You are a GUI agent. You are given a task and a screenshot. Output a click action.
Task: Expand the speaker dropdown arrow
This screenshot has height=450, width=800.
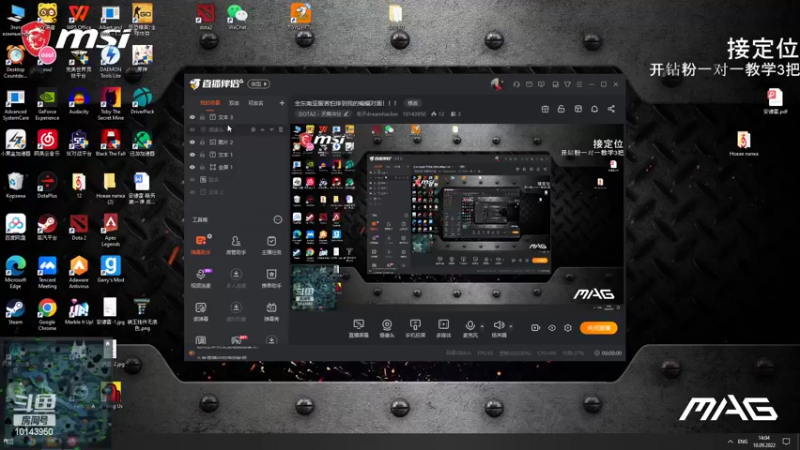pyautogui.click(x=511, y=326)
